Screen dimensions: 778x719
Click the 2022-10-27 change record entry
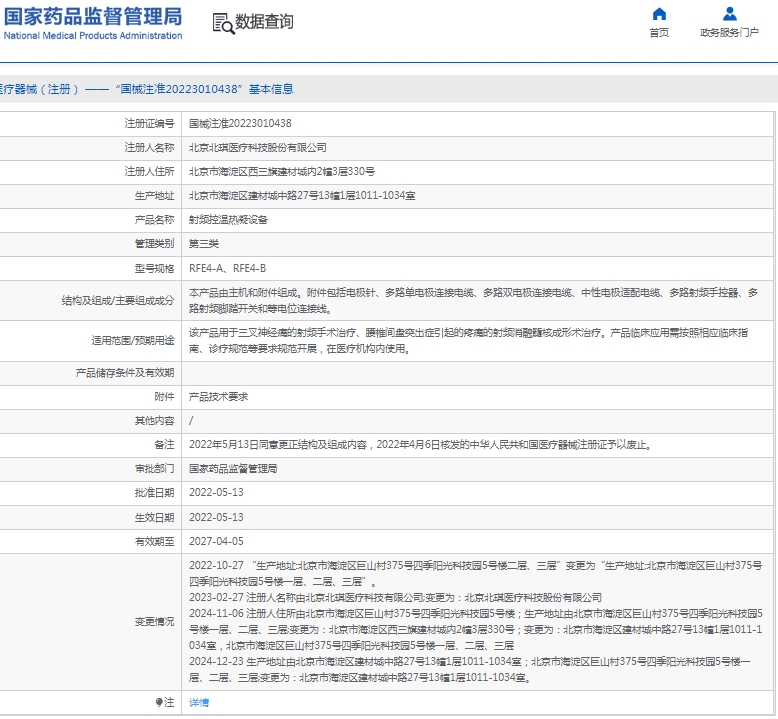(x=475, y=574)
